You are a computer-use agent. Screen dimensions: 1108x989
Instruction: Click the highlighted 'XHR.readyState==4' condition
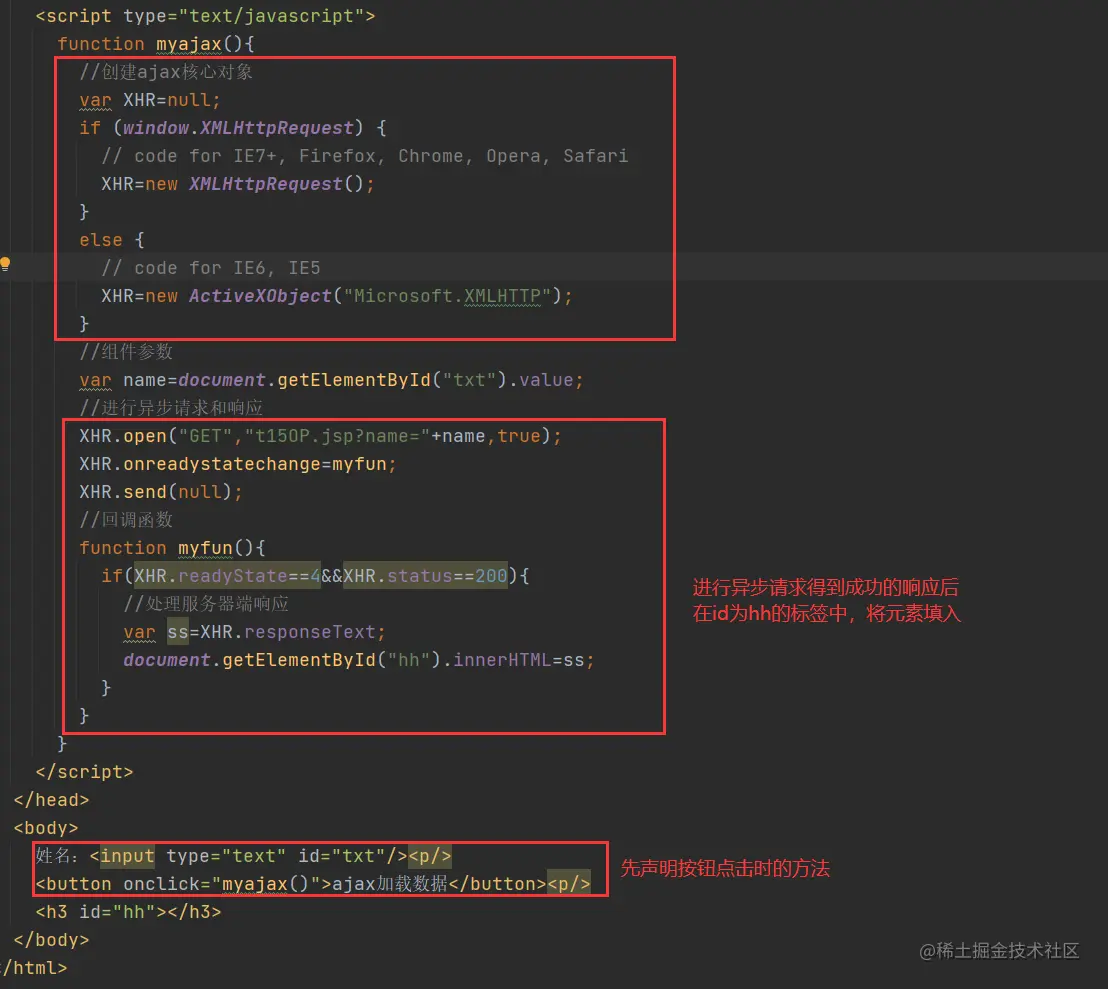click(x=228, y=576)
